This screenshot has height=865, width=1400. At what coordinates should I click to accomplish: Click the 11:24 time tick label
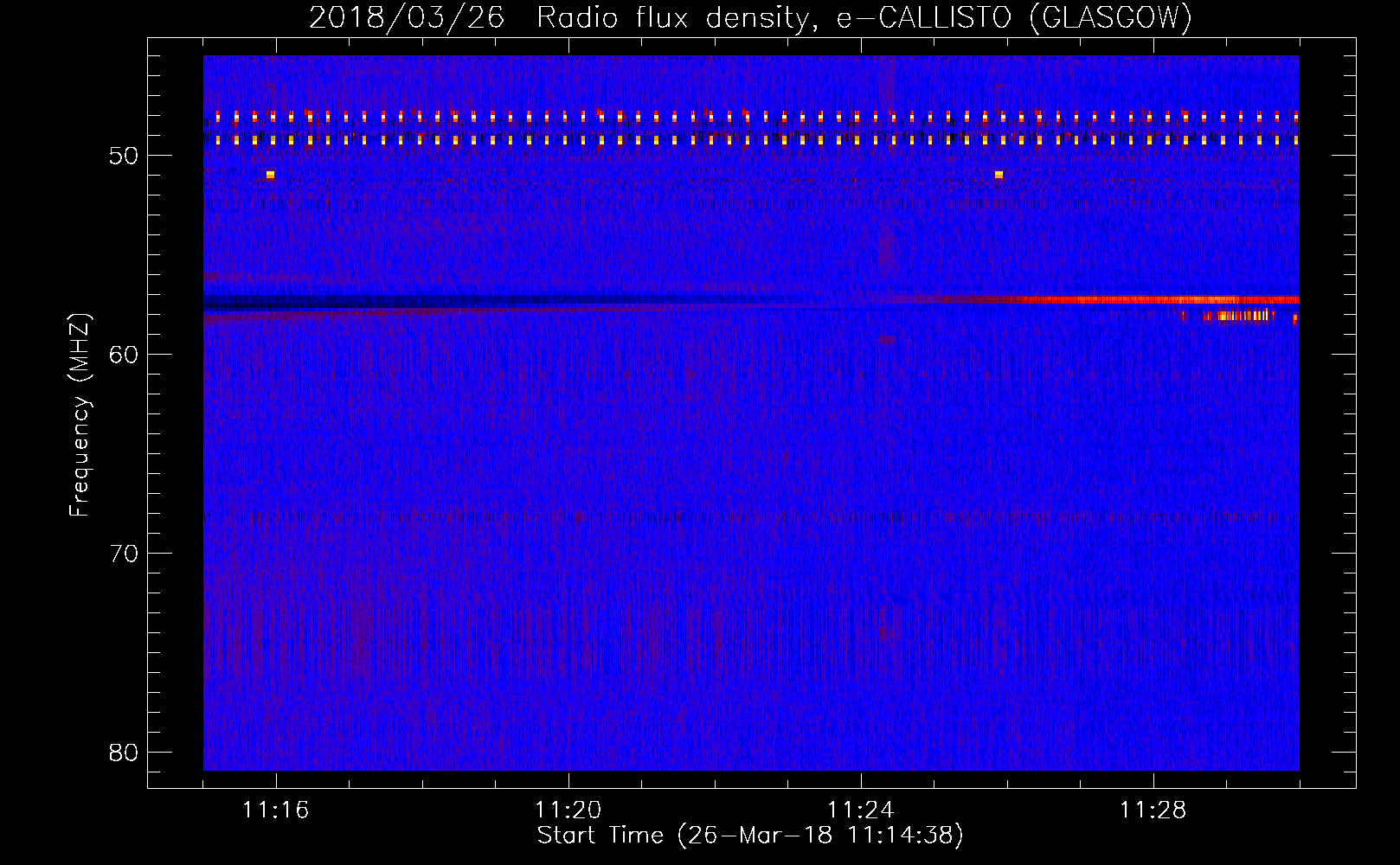click(x=861, y=811)
